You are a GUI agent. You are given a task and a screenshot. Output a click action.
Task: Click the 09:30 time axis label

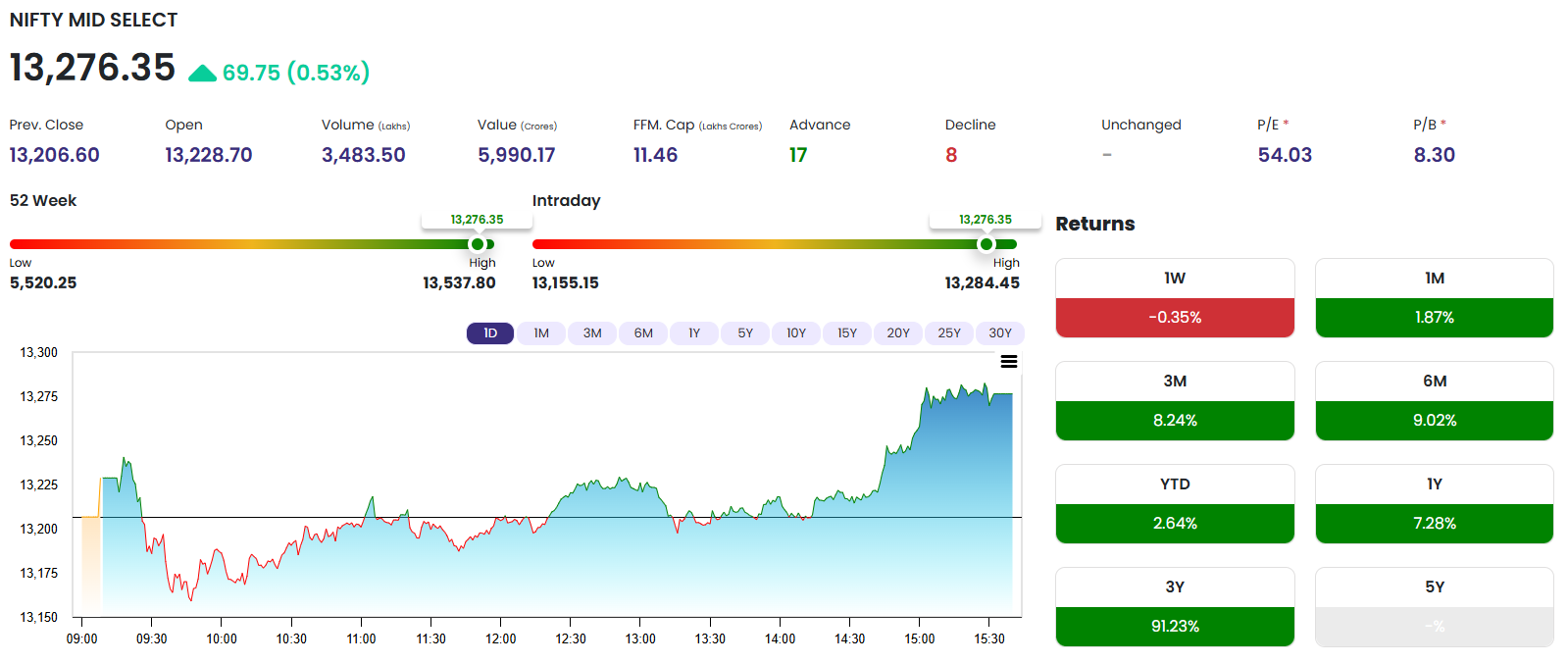tap(151, 638)
